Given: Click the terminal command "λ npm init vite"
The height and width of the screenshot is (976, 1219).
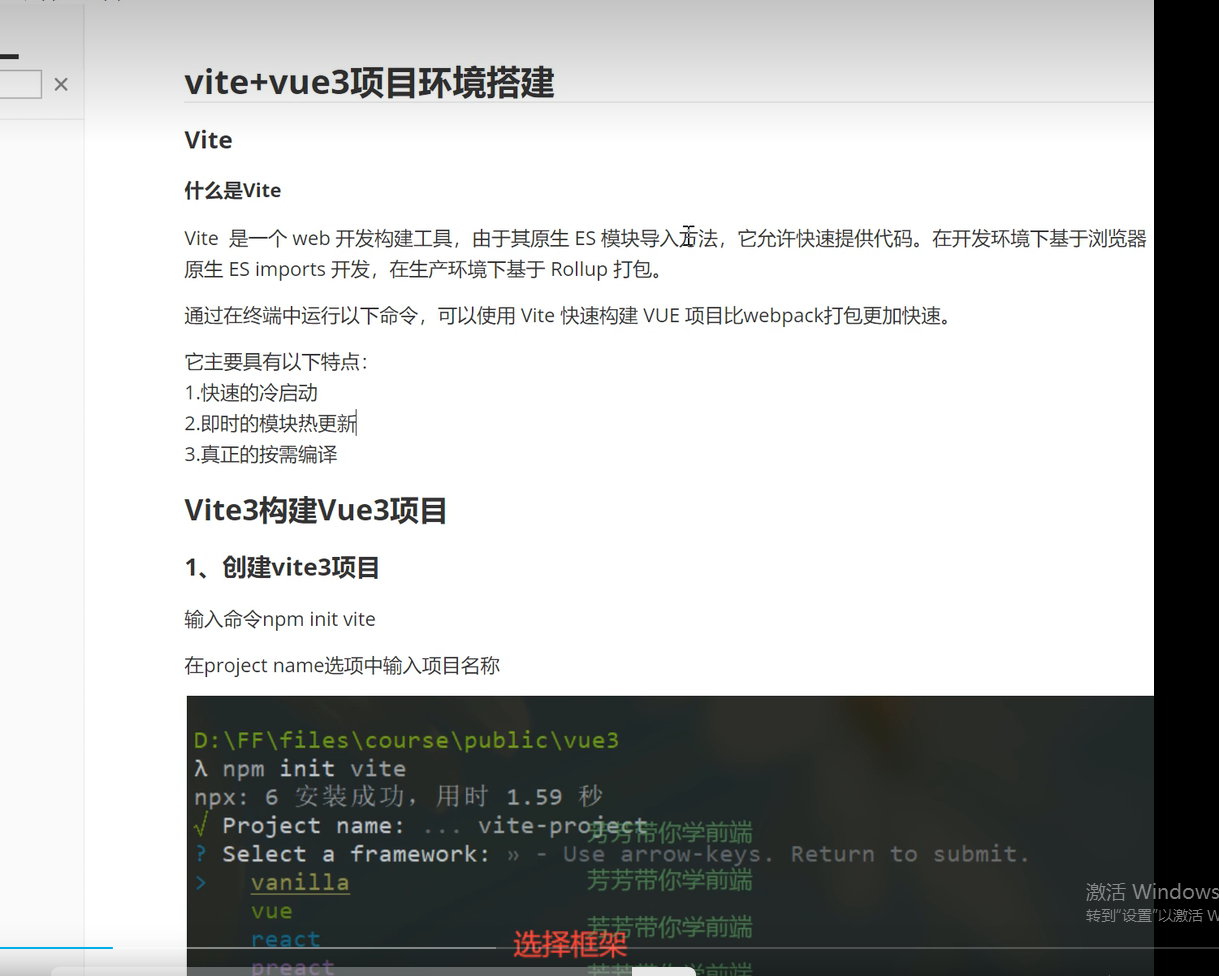Looking at the screenshot, I should [x=300, y=768].
